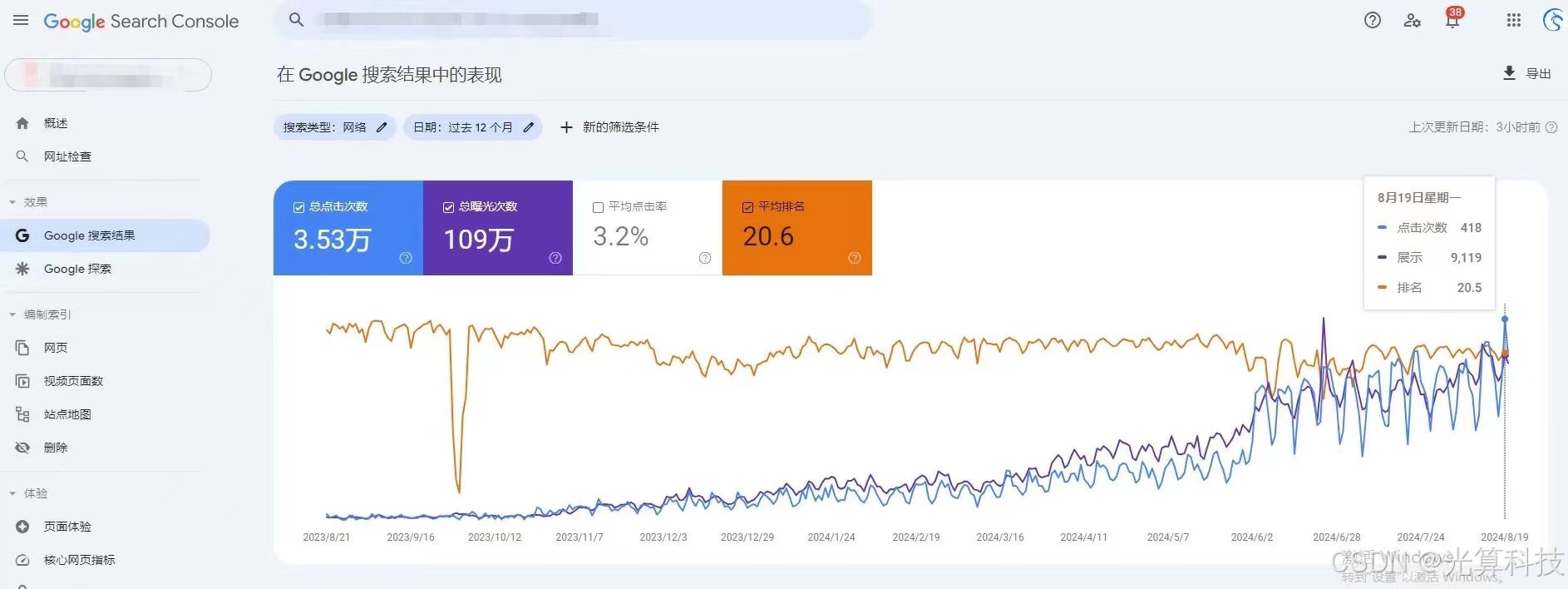Image resolution: width=1568 pixels, height=589 pixels.
Task: Click the Google G icon in sidebar
Action: (22, 235)
